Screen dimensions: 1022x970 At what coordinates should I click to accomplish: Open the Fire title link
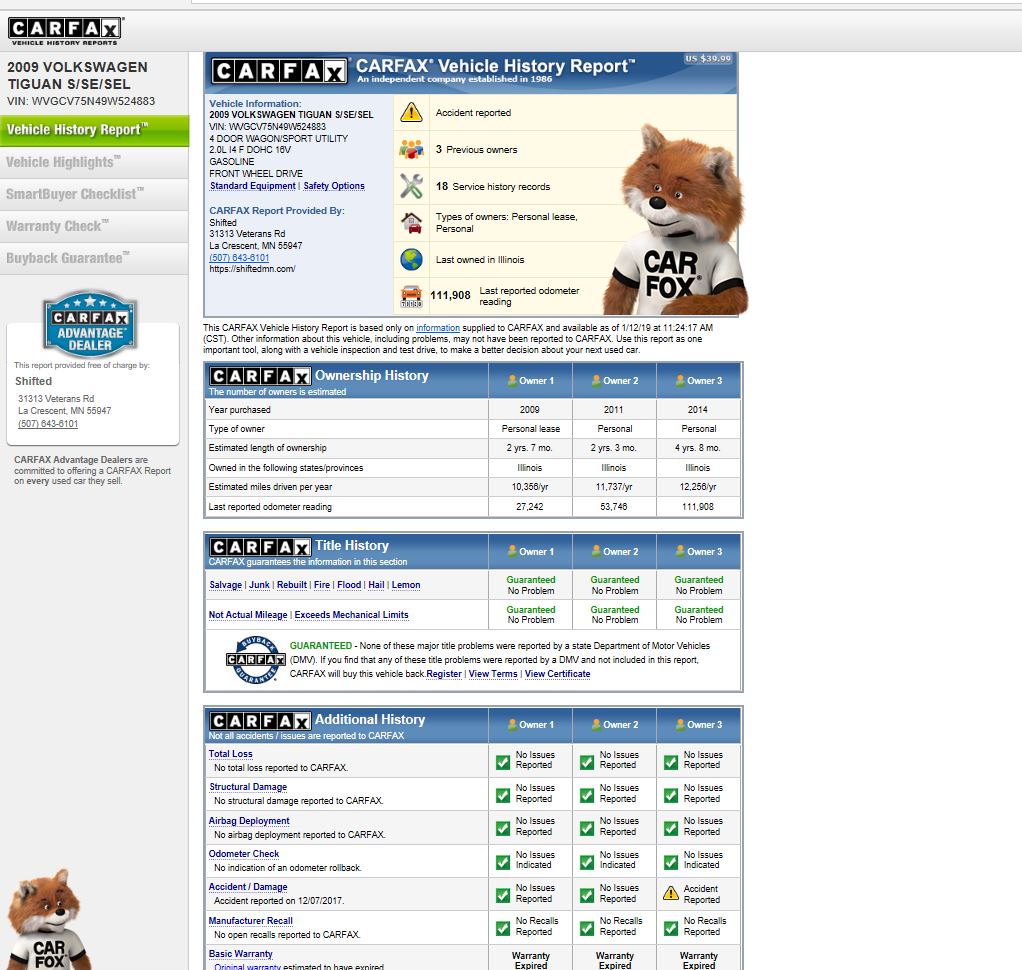pyautogui.click(x=322, y=585)
